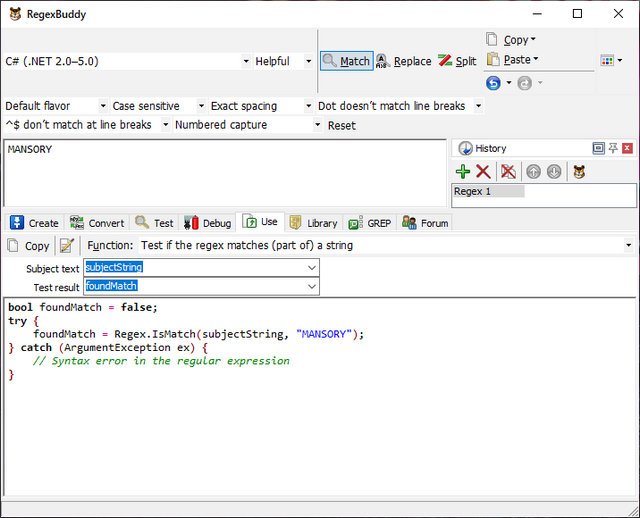Image resolution: width=640 pixels, height=518 pixels.
Task: Switch to the Debug tab
Action: (208, 223)
